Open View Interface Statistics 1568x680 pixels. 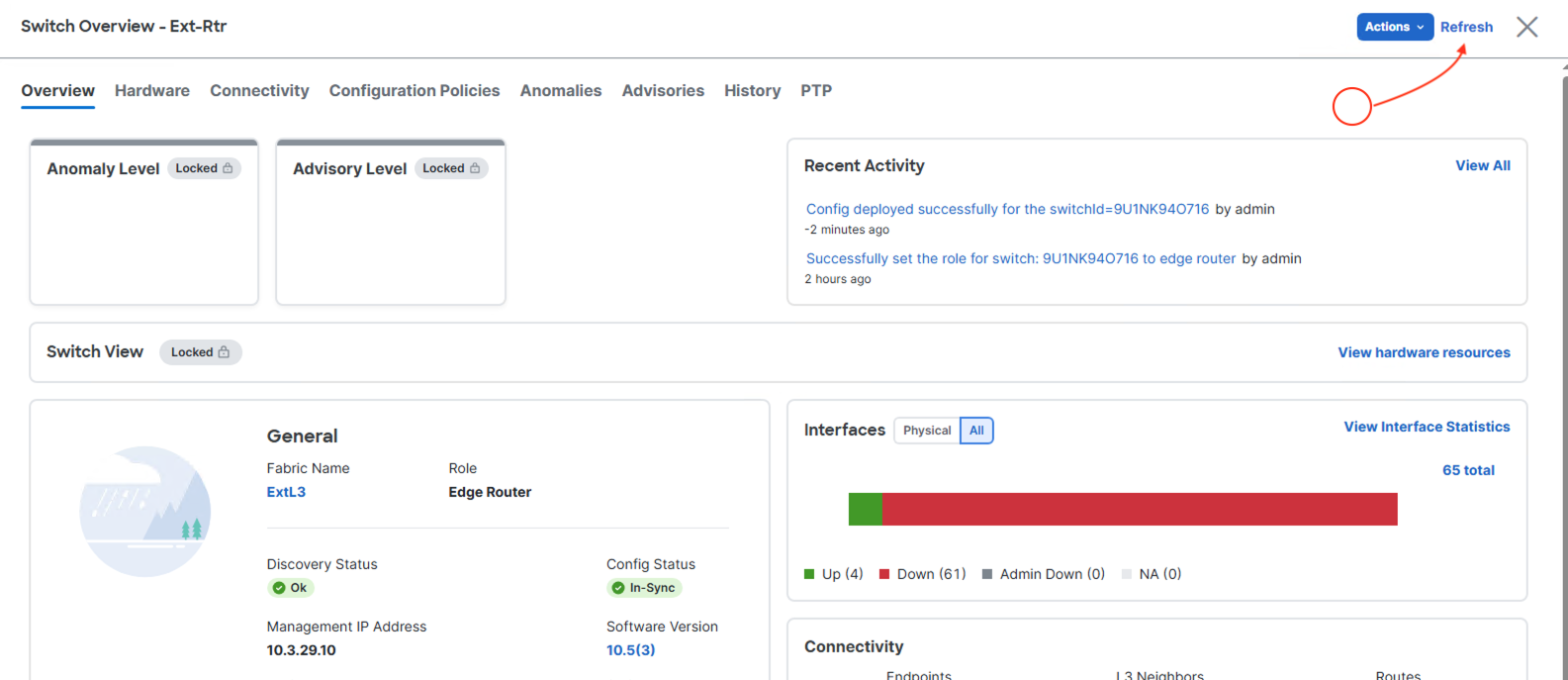pyautogui.click(x=1427, y=427)
